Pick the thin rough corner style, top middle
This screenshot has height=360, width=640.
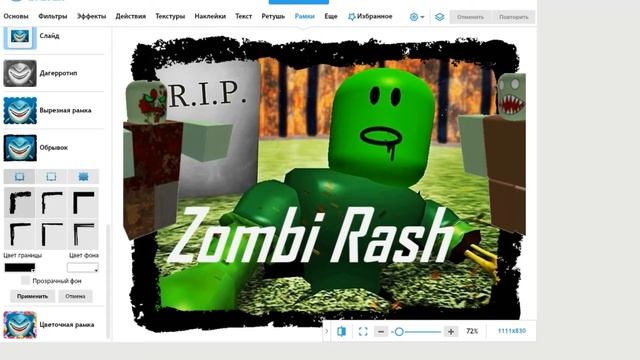(51, 203)
